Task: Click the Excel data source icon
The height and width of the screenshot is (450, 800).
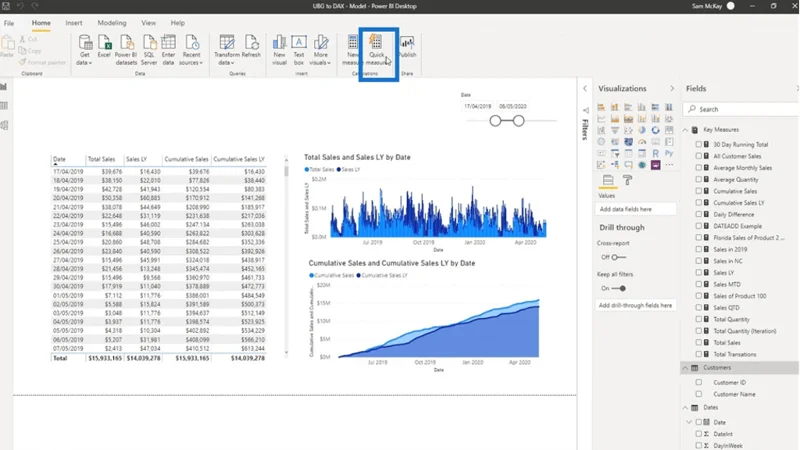Action: point(104,47)
